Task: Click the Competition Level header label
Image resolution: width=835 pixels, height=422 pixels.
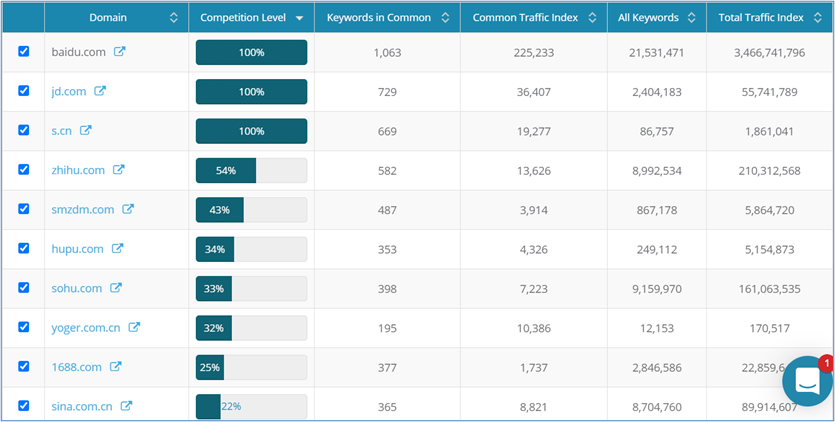Action: pyautogui.click(x=243, y=18)
